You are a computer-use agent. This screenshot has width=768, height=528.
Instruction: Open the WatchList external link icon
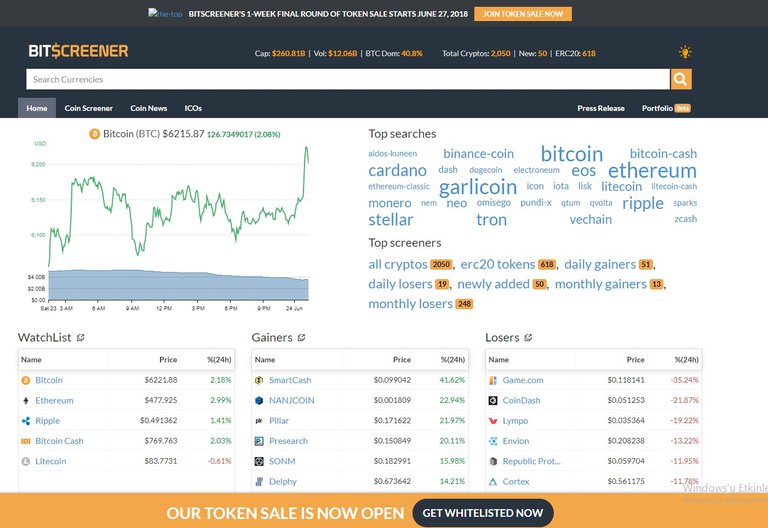pos(81,337)
